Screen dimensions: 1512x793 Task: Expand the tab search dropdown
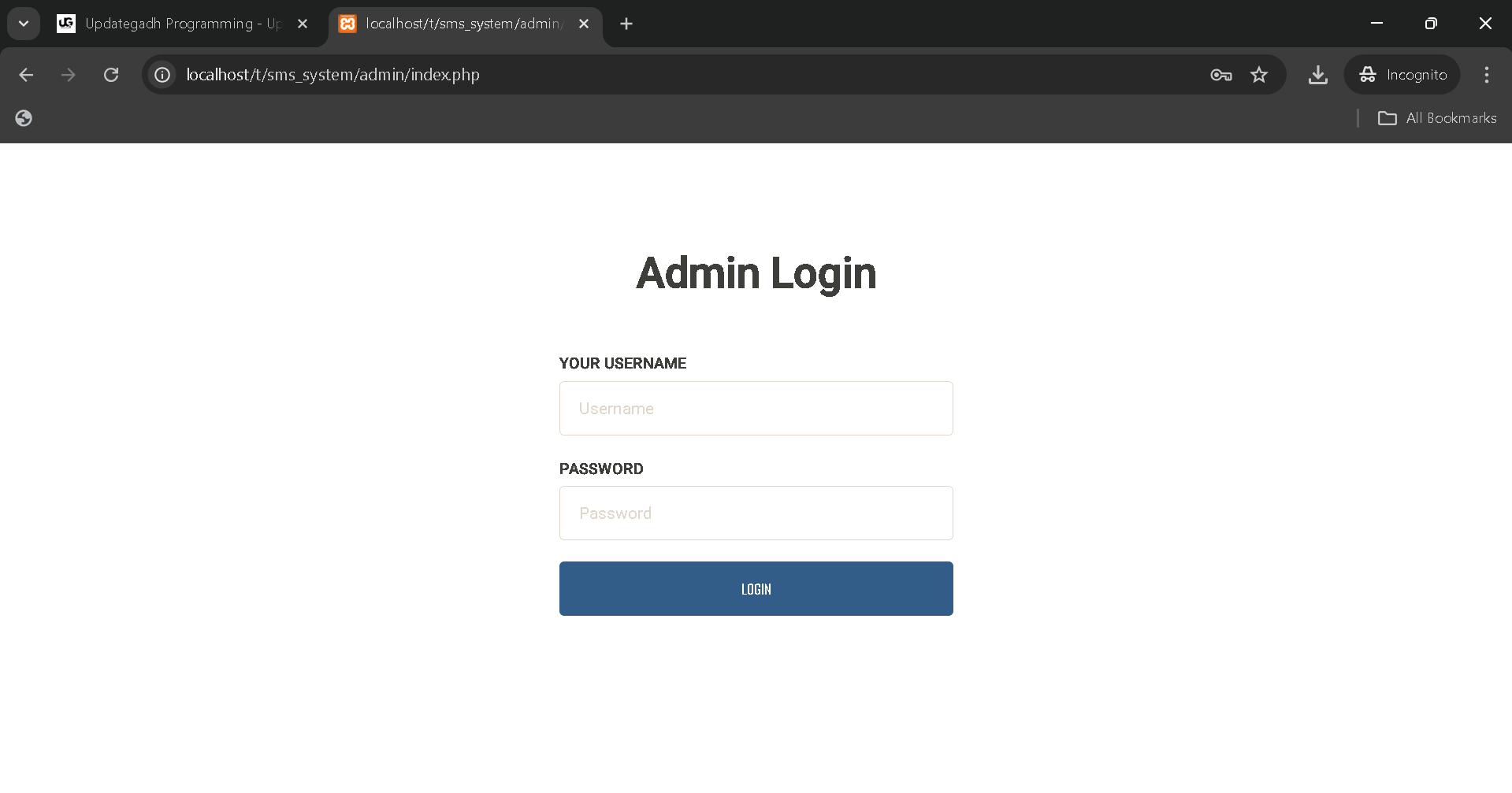(x=24, y=24)
